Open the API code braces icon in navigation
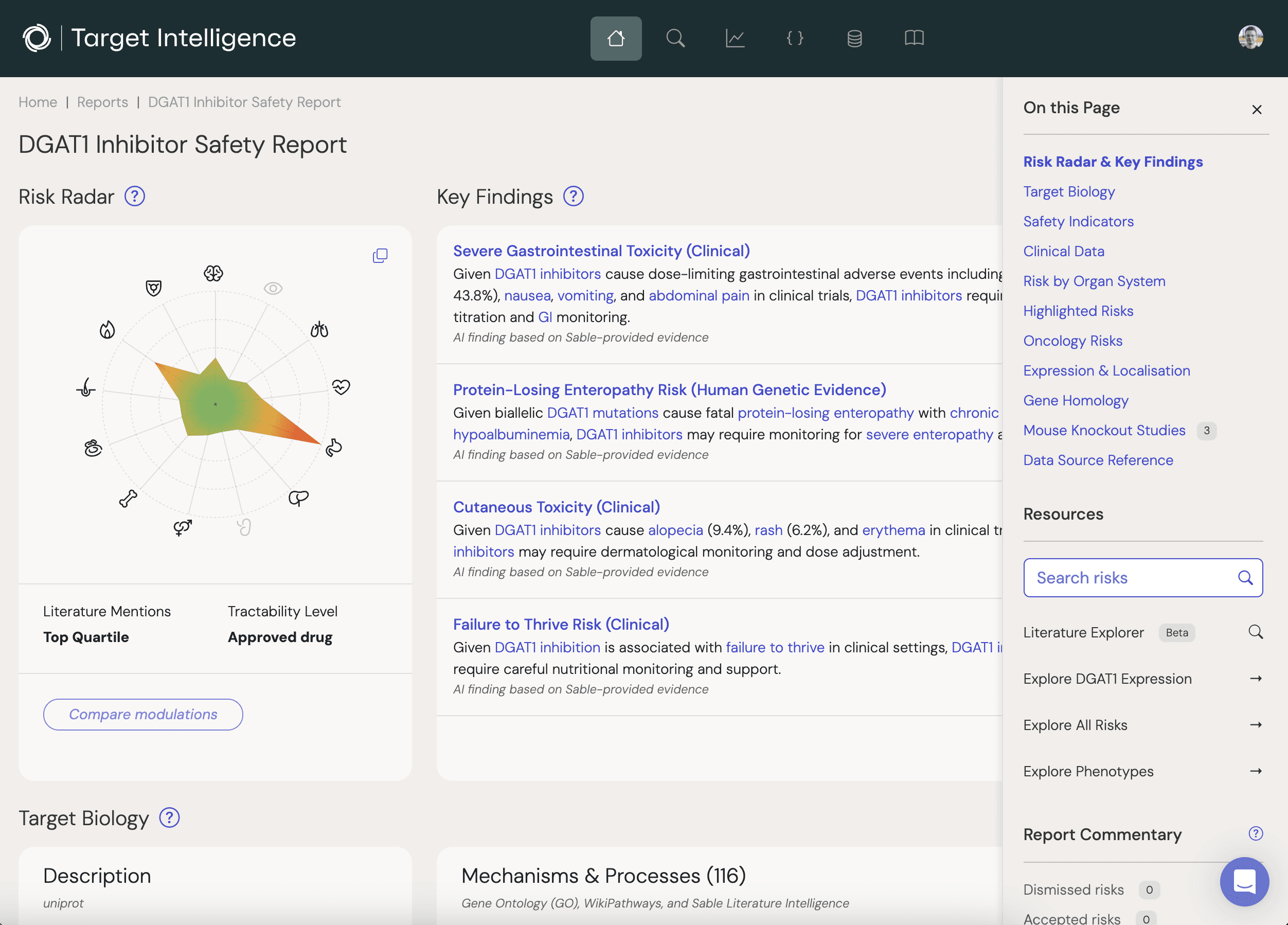The image size is (1288, 925). coord(795,38)
